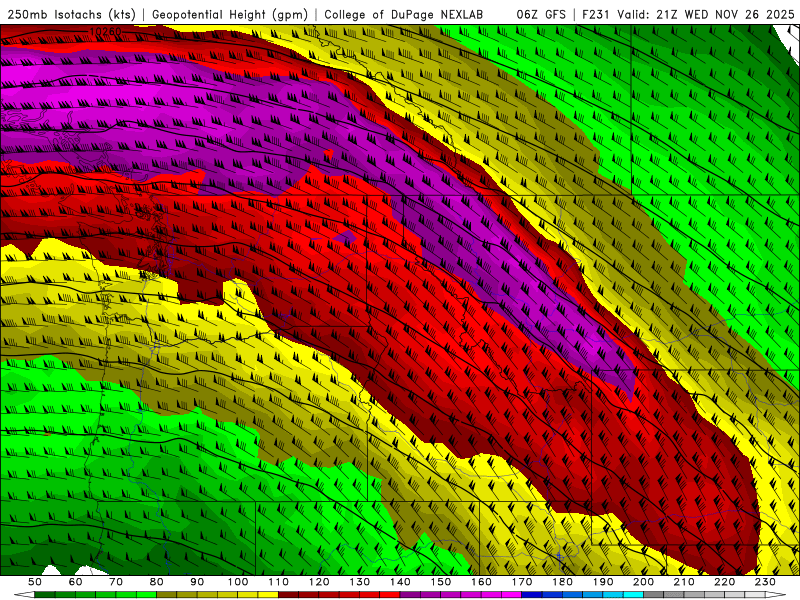
Task: Click the colorbar label '80'
Action: pos(157,582)
